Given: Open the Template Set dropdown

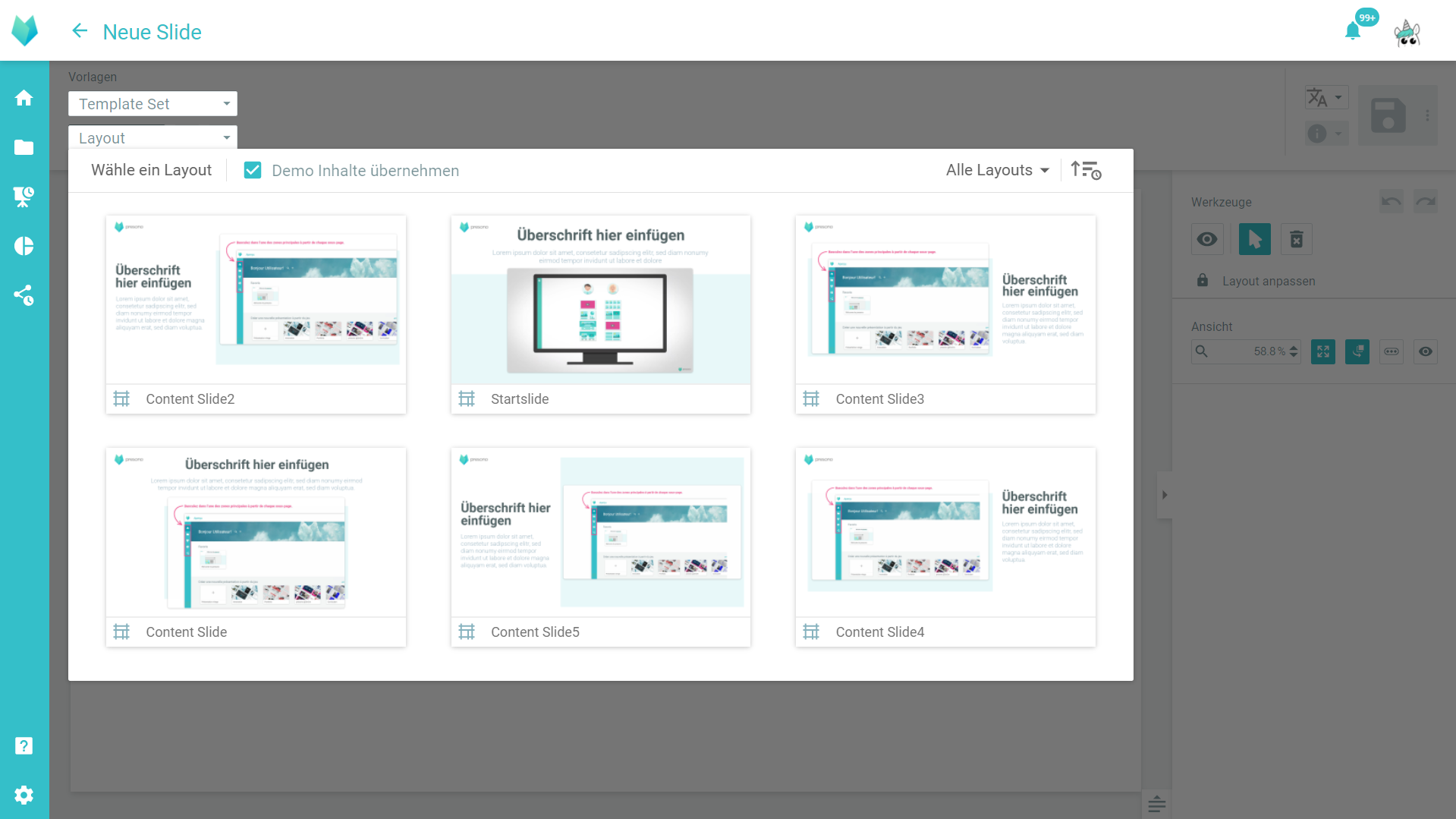Looking at the screenshot, I should coord(153,104).
